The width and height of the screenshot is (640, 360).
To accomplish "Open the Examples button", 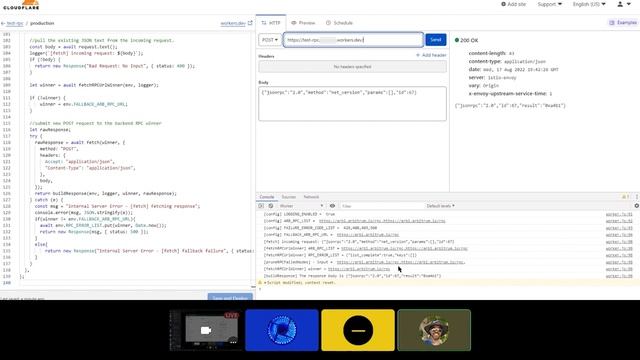I will (623, 22).
